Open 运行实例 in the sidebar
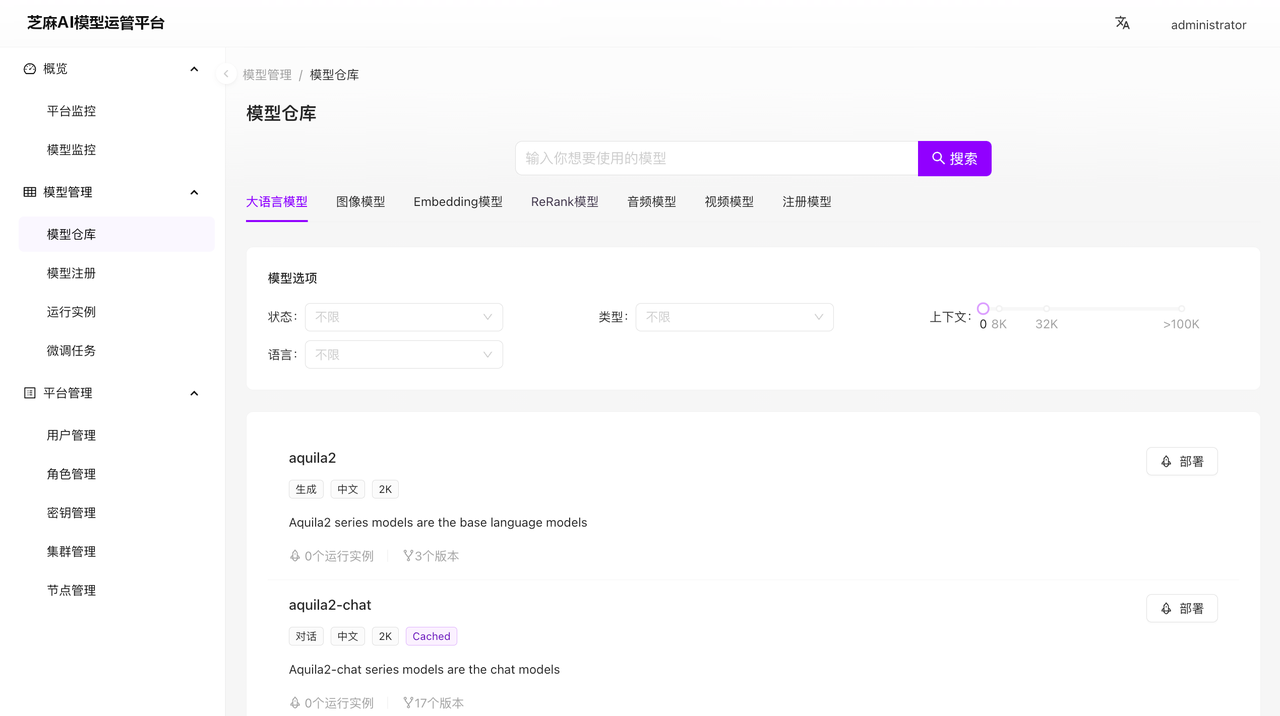 coord(116,312)
